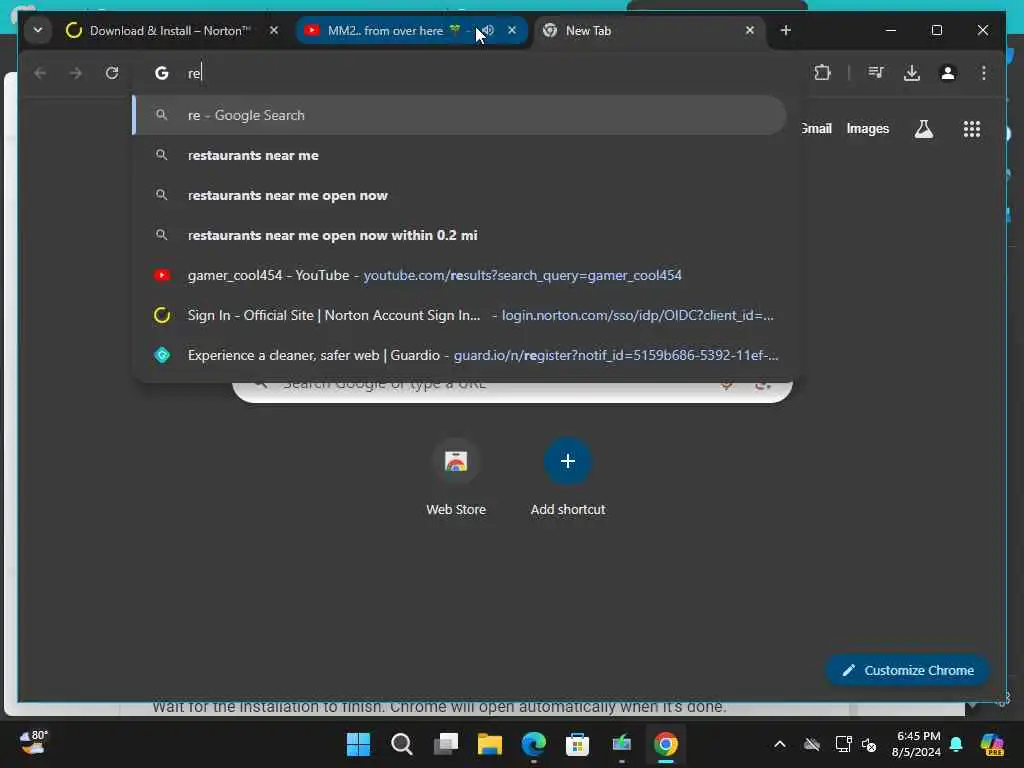The height and width of the screenshot is (768, 1024).
Task: Open the monitor app next to the Store icon
Action: pos(621,744)
